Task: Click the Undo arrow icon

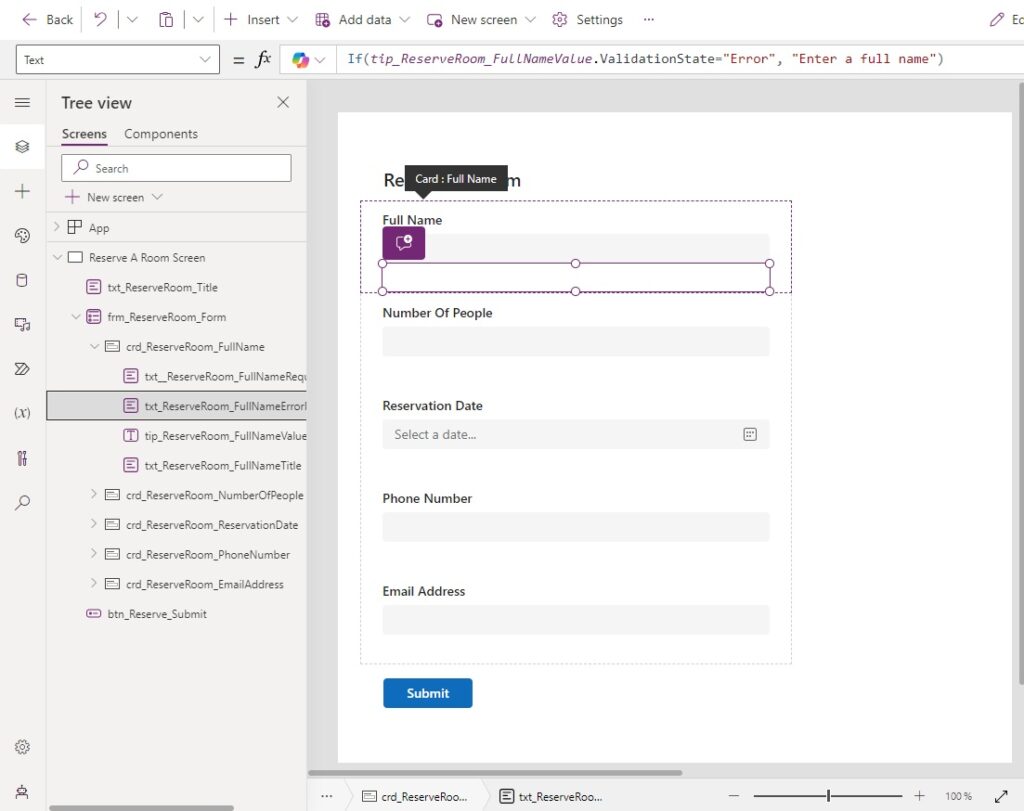Action: pyautogui.click(x=100, y=20)
